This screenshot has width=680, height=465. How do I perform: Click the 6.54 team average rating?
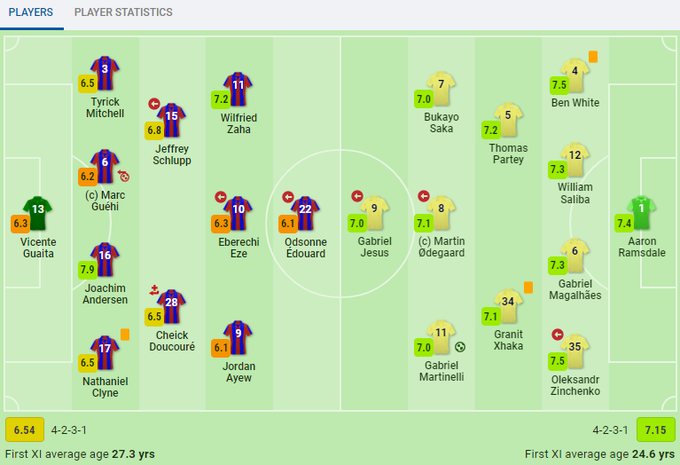23,430
